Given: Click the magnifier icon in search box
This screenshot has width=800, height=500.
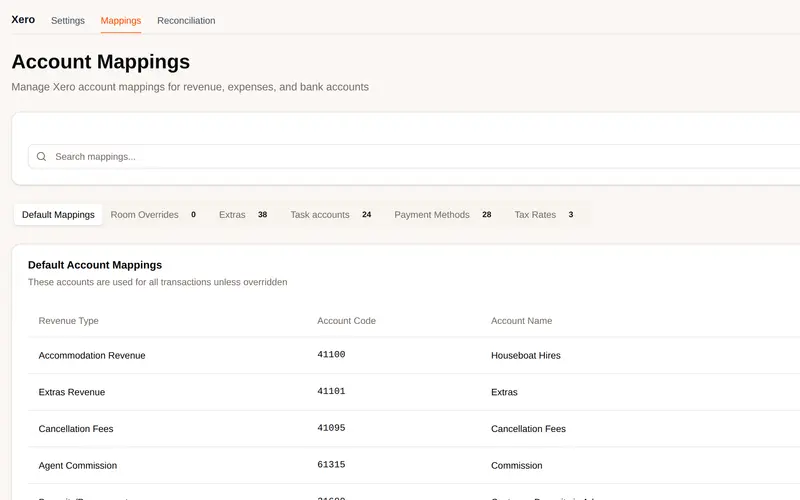Looking at the screenshot, I should 41,157.
